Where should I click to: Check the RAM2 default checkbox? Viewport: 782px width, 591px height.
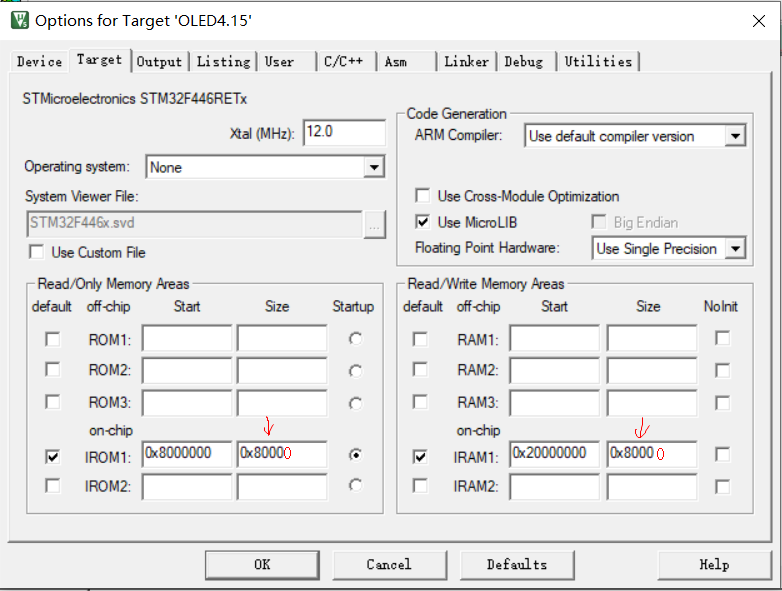pos(420,370)
